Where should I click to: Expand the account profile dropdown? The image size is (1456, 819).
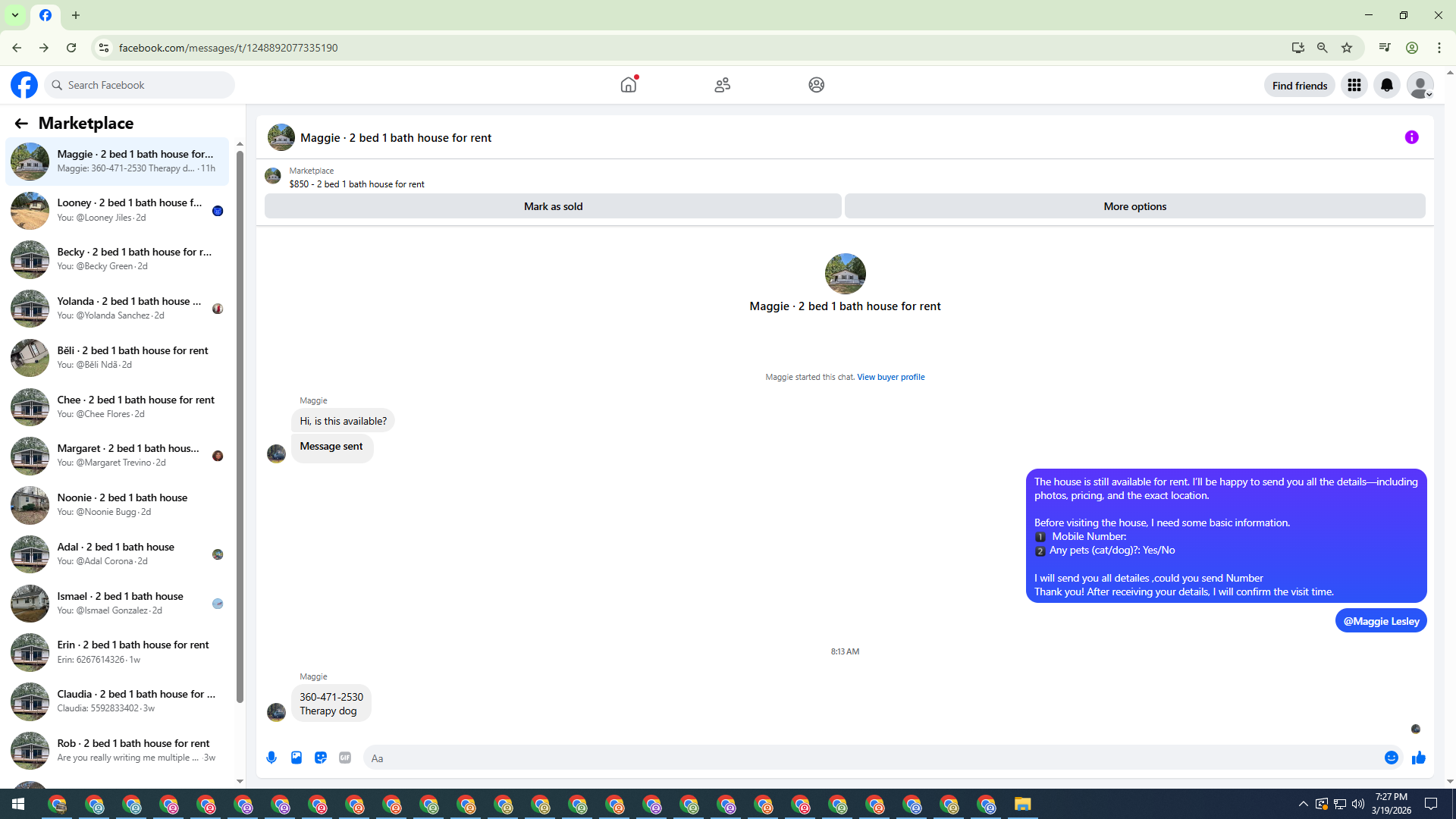[x=1420, y=85]
